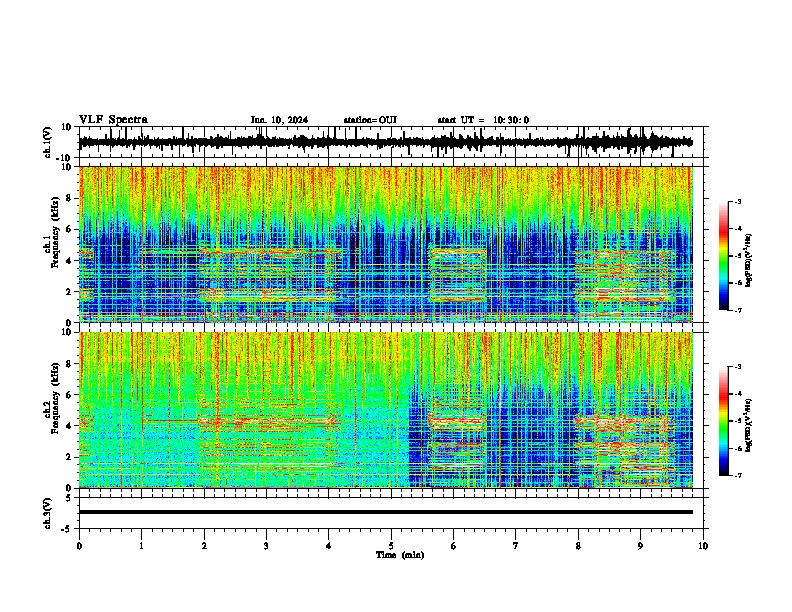Click the "4" tick on the time axis

coord(329,546)
